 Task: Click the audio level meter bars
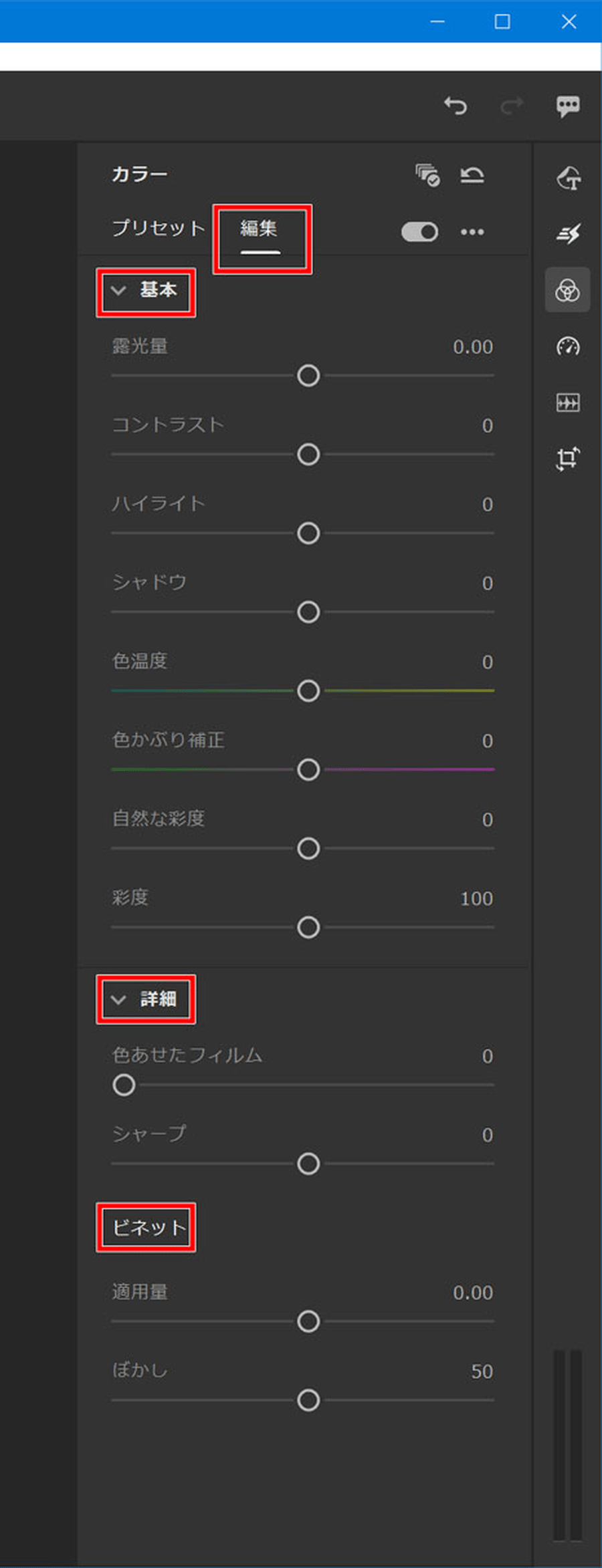click(567, 1445)
